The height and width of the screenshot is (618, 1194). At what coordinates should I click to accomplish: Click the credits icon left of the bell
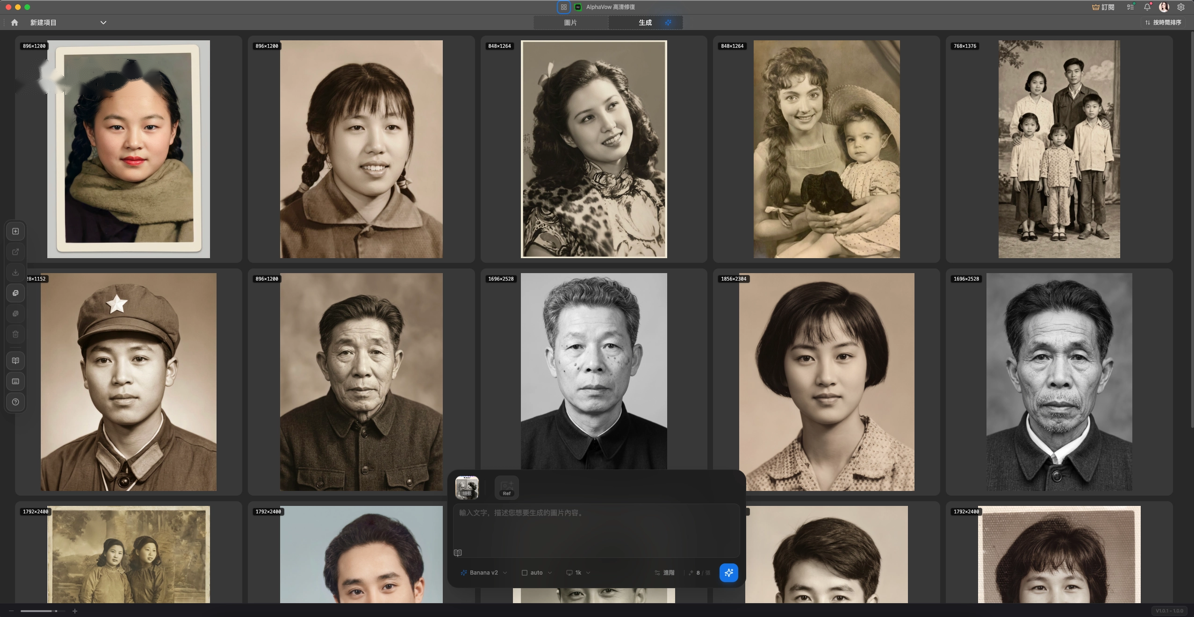click(1131, 7)
